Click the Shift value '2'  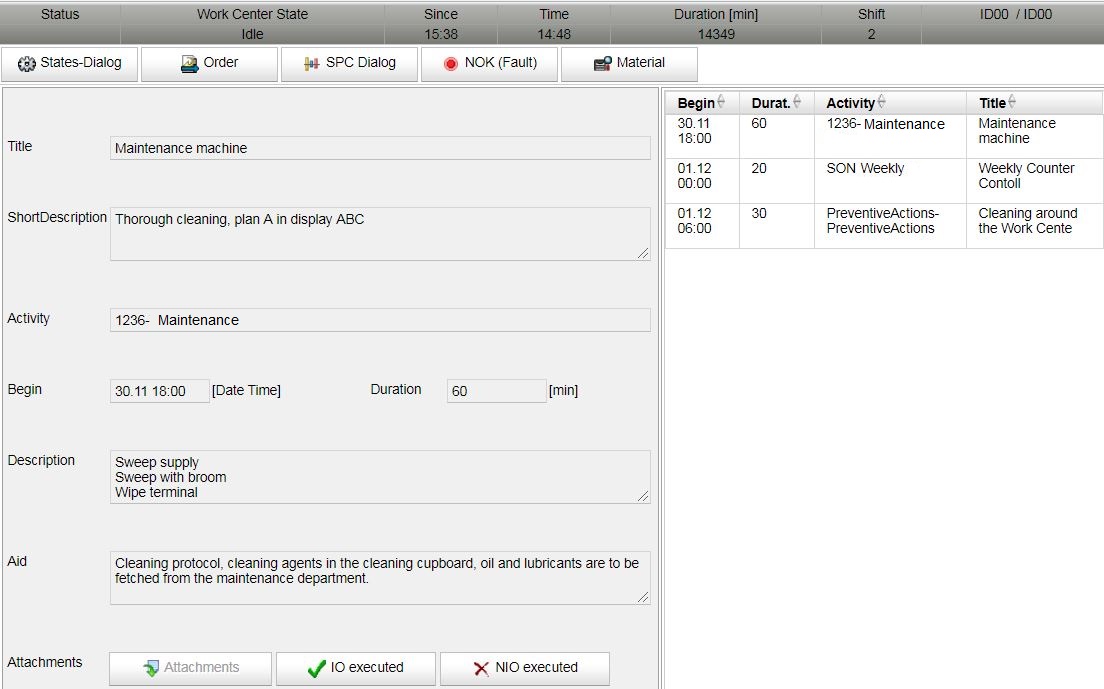point(871,34)
